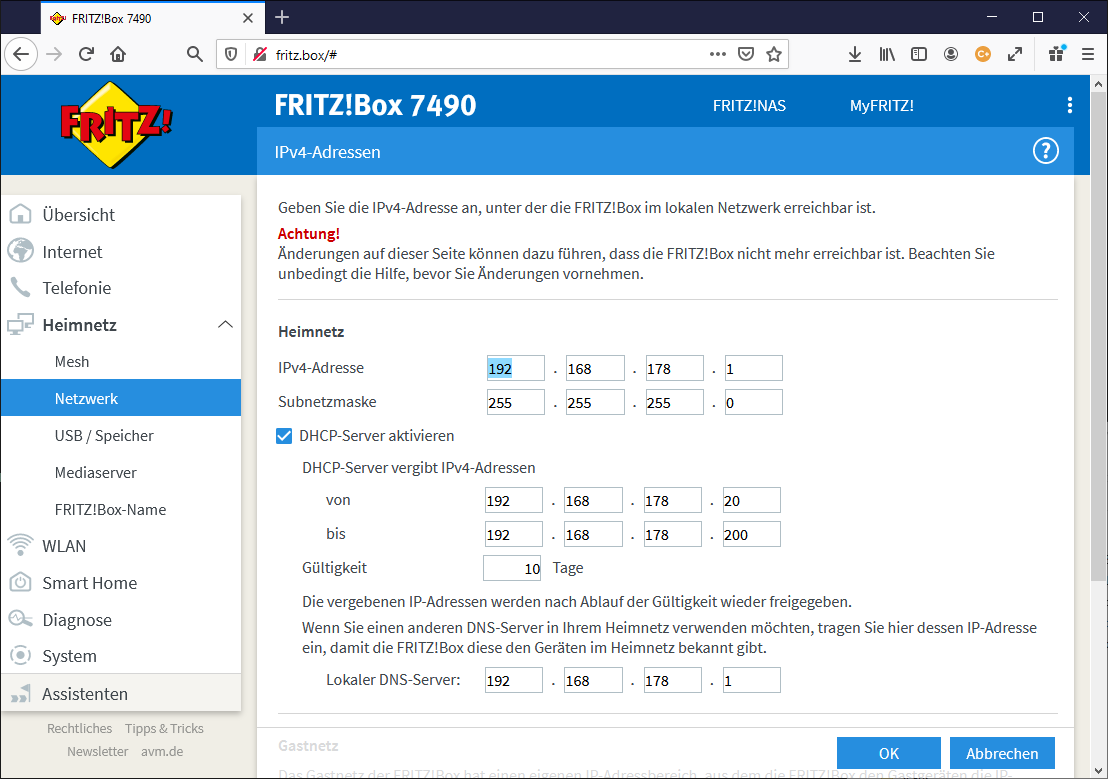Save page to Pocket icon
The height and width of the screenshot is (779, 1108).
click(745, 54)
